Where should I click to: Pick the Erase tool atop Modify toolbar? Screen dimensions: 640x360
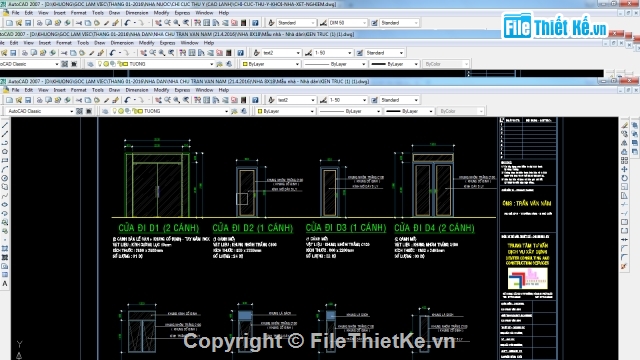(x=624, y=125)
